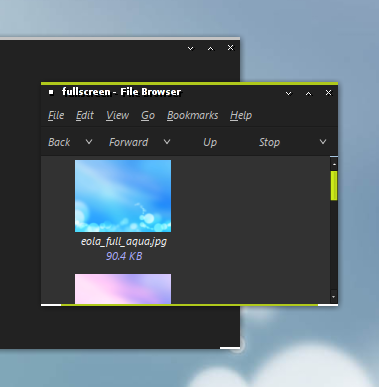Open the File Browser window menu icon

tap(51, 92)
